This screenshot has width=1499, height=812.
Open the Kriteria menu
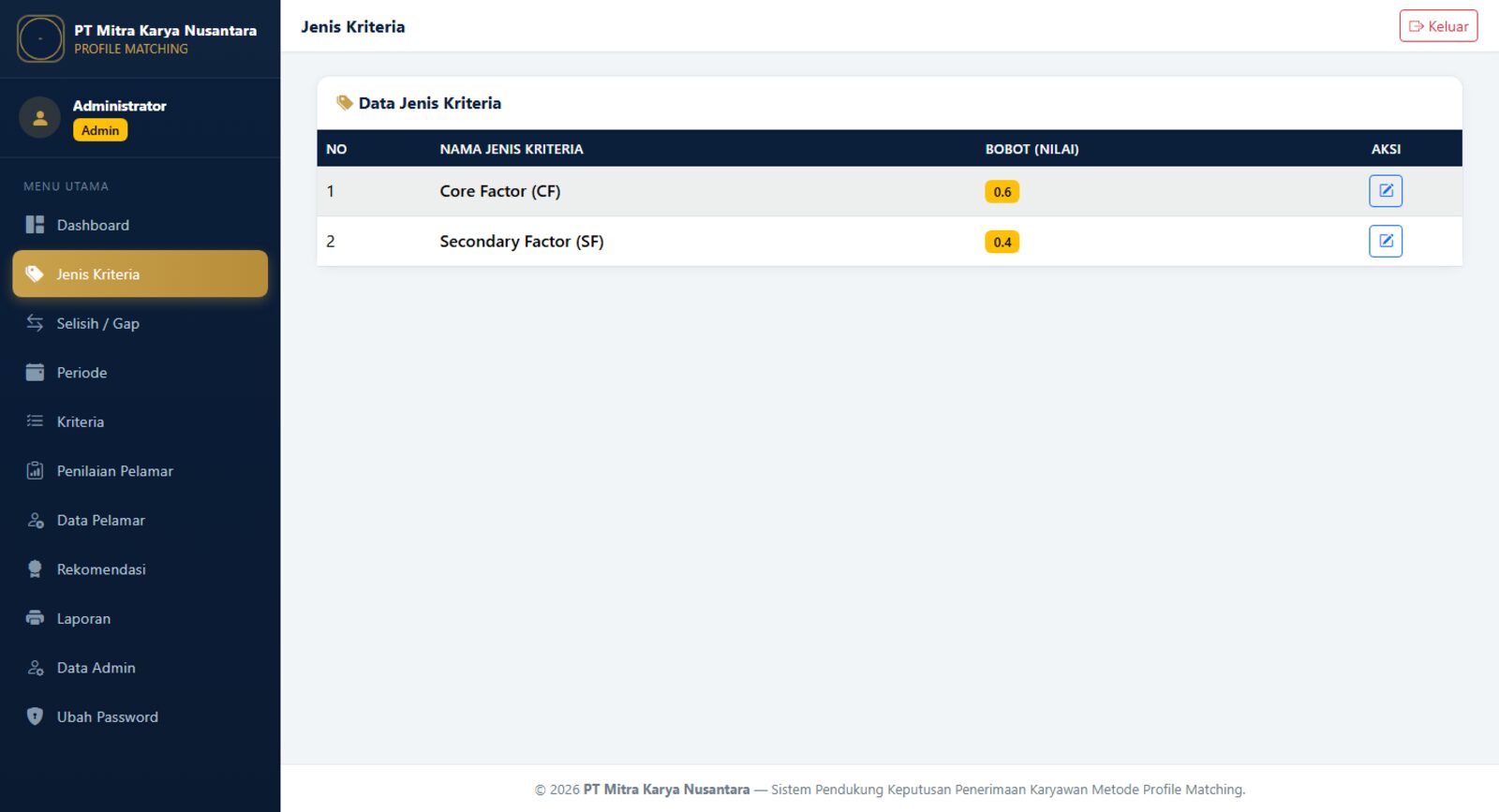coord(140,421)
